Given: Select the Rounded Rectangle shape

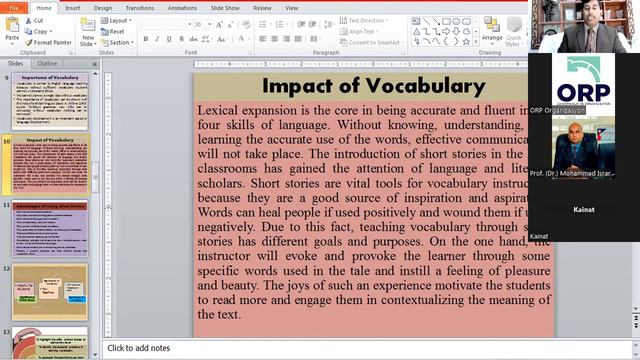Looking at the screenshot, I should click(x=466, y=22).
